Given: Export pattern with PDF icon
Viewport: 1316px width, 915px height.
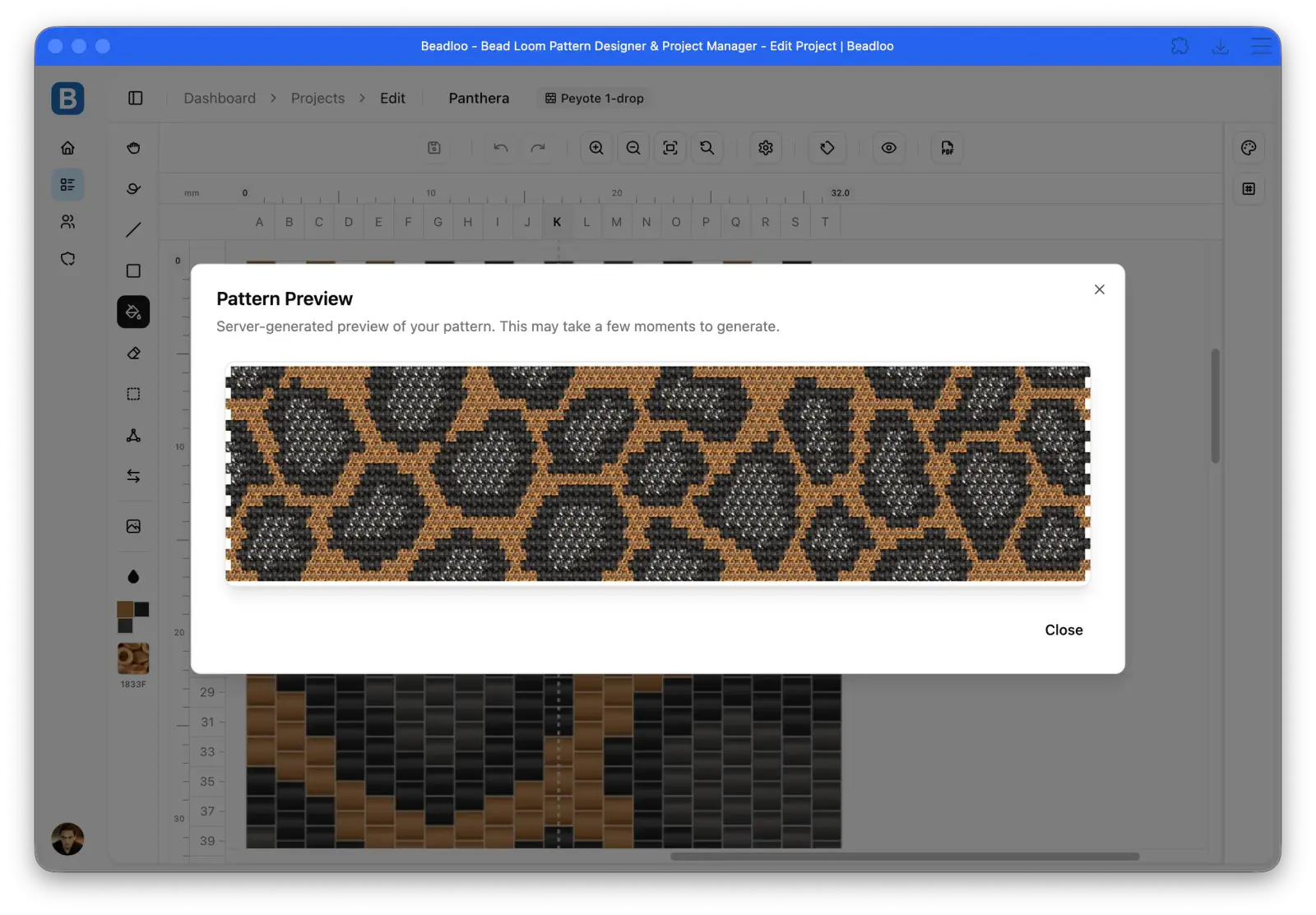Looking at the screenshot, I should [948, 148].
